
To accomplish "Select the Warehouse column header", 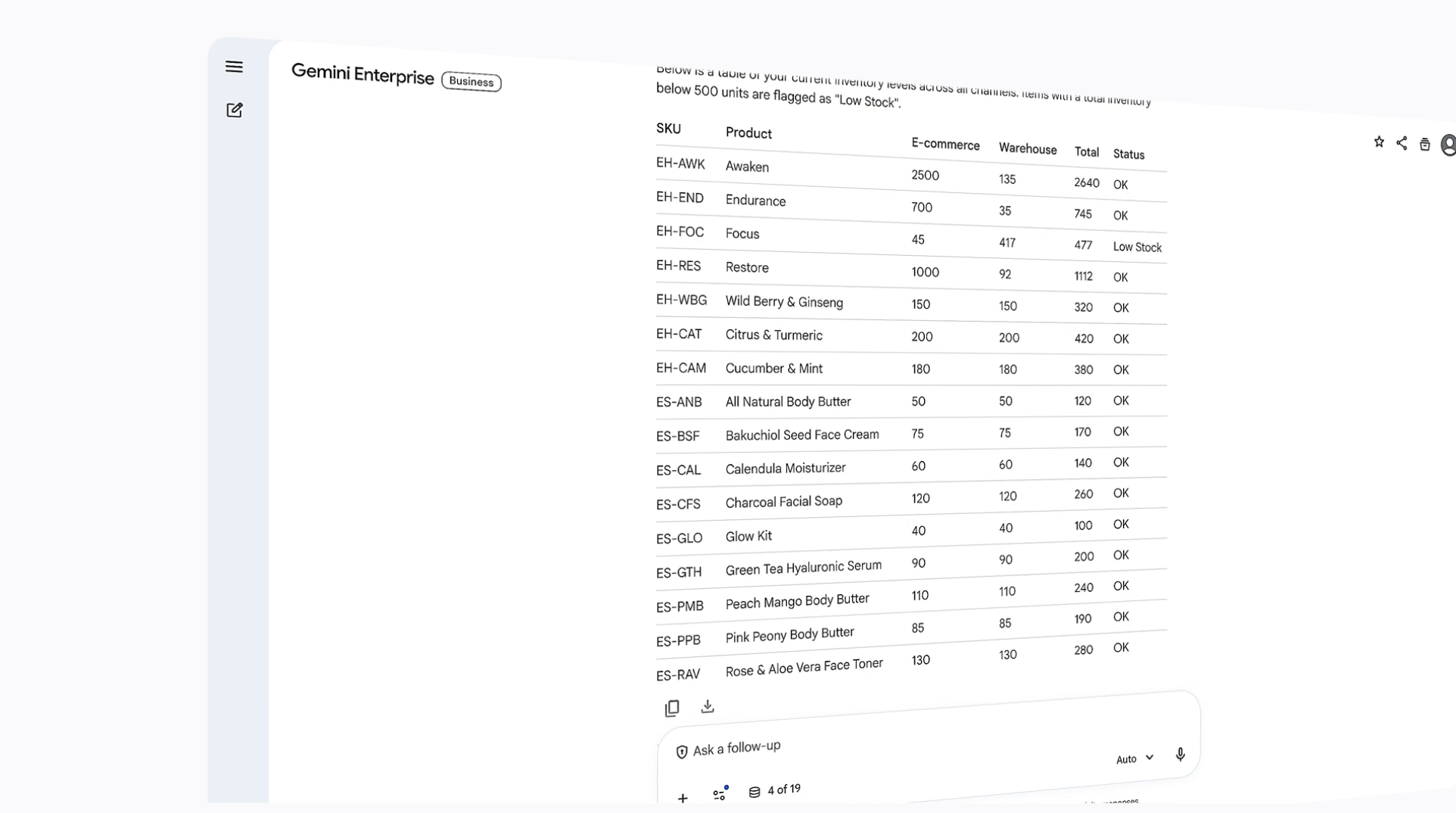I will (1028, 148).
